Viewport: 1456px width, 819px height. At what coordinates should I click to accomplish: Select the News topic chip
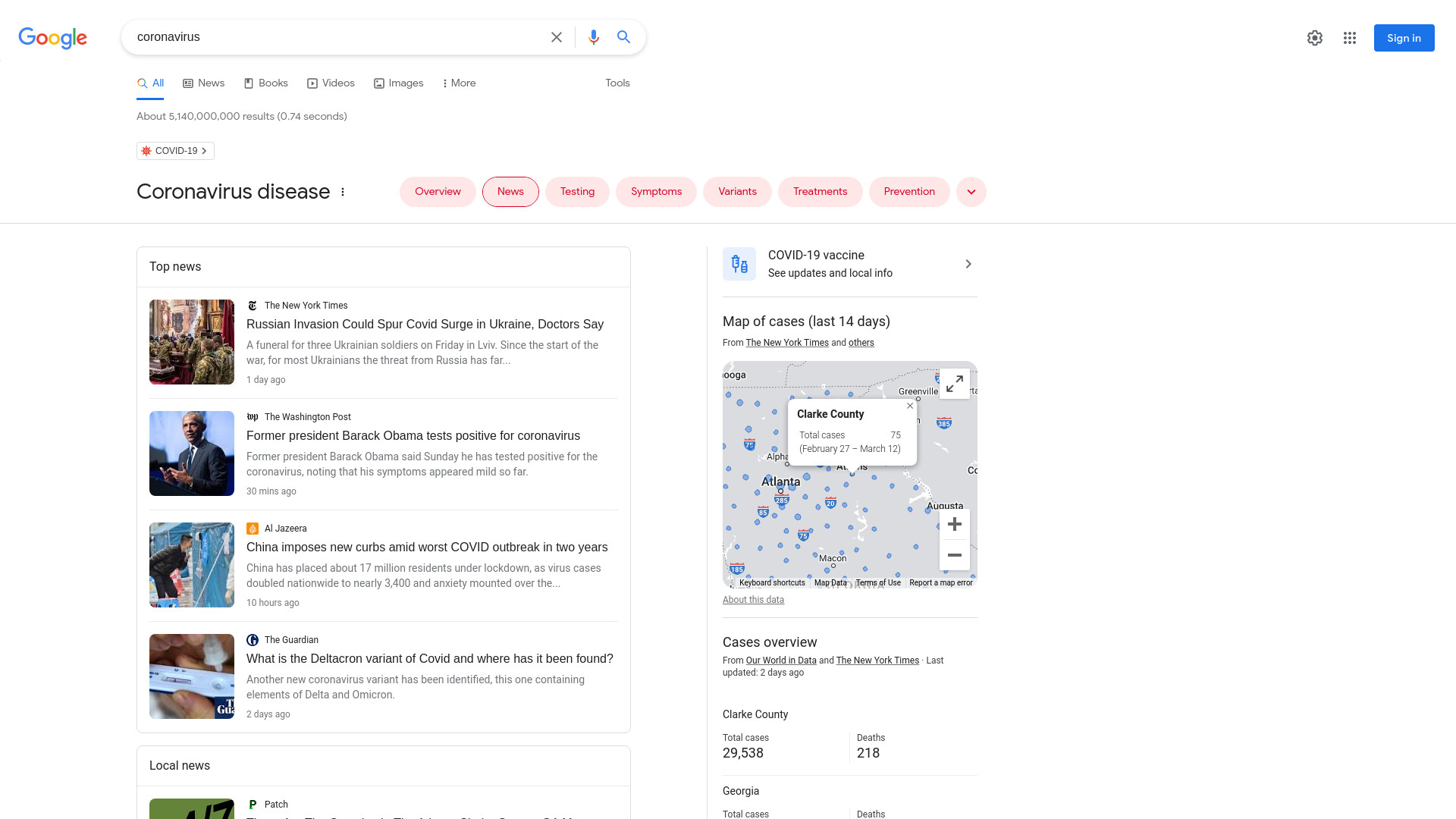(510, 192)
